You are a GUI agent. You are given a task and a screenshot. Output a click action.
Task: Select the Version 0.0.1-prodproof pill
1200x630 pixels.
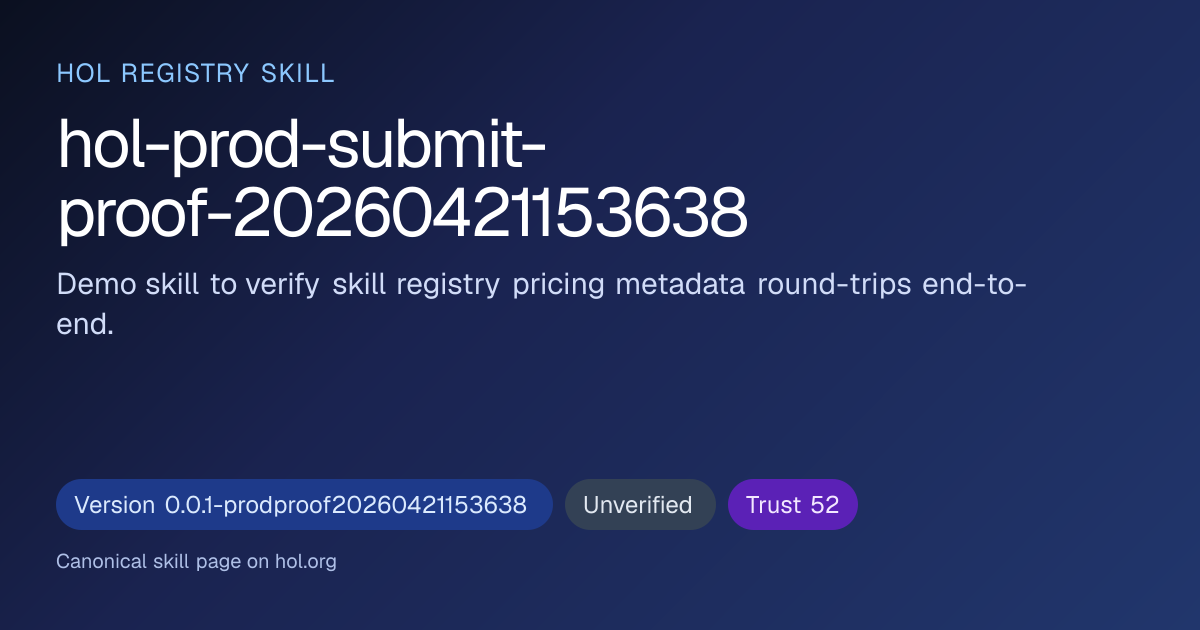(x=304, y=505)
